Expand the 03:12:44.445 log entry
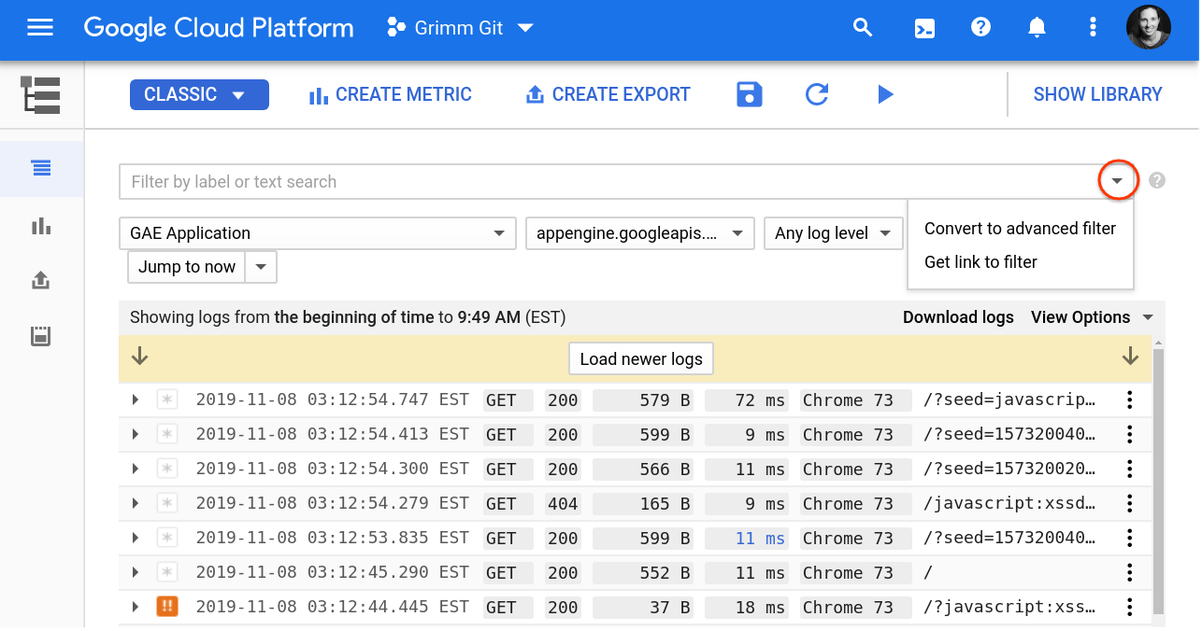The height and width of the screenshot is (631, 1202). coord(136,607)
